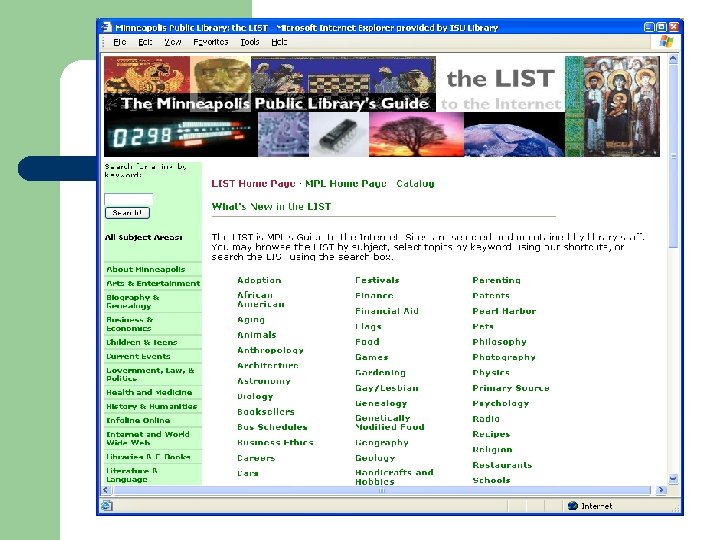Select the Pearl Harbor topic shortcut
Screen dimensions: 720x540
tap(504, 311)
